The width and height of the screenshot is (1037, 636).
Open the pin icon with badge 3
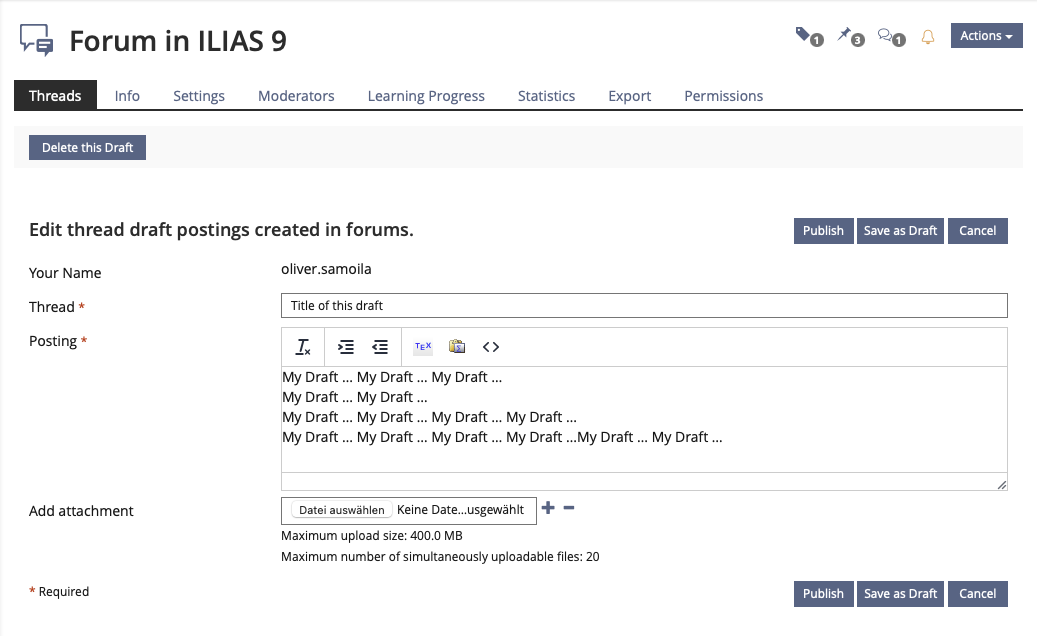coord(850,36)
